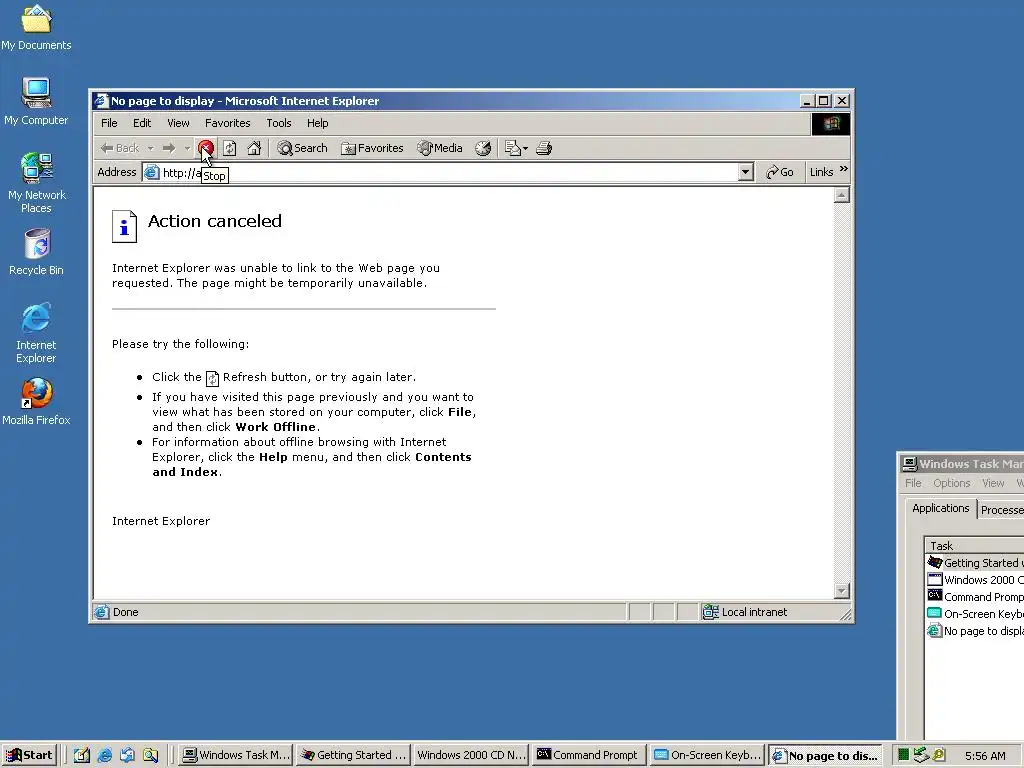This screenshot has height=768, width=1024.
Task: Click the 'Done' status bar text
Action: [125, 612]
